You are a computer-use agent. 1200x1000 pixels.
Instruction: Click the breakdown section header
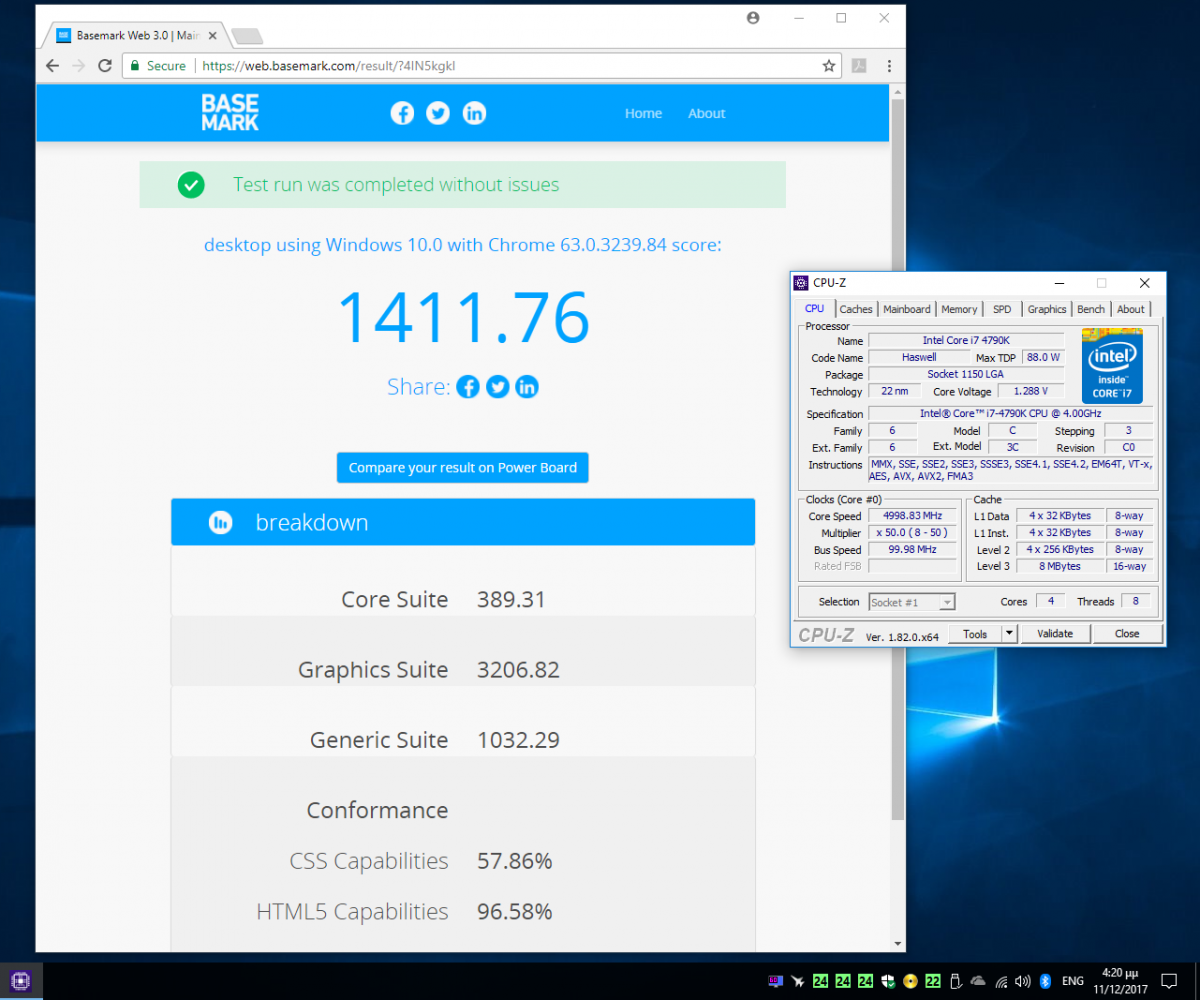(x=462, y=522)
